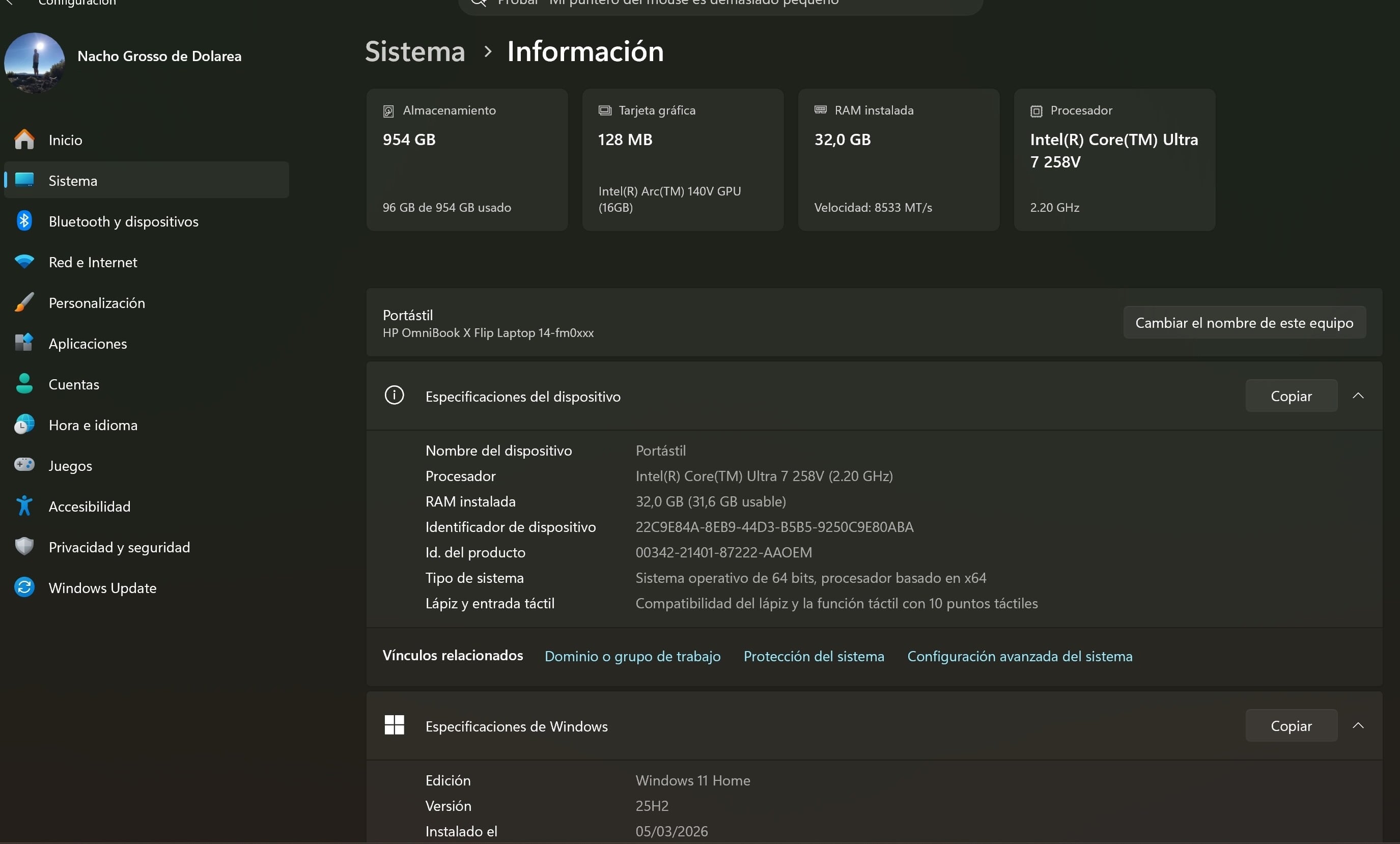Go to Juegos settings

pos(147,465)
